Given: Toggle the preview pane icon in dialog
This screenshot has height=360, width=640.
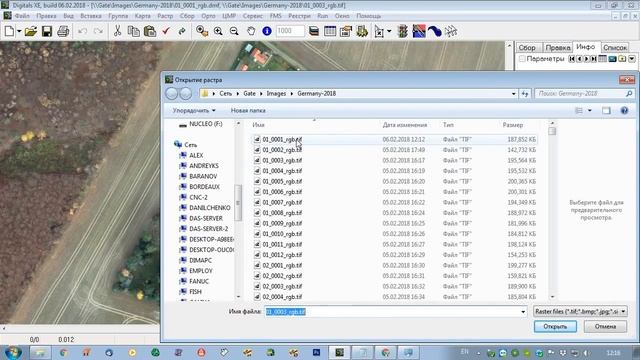Looking at the screenshot, I should click(606, 111).
